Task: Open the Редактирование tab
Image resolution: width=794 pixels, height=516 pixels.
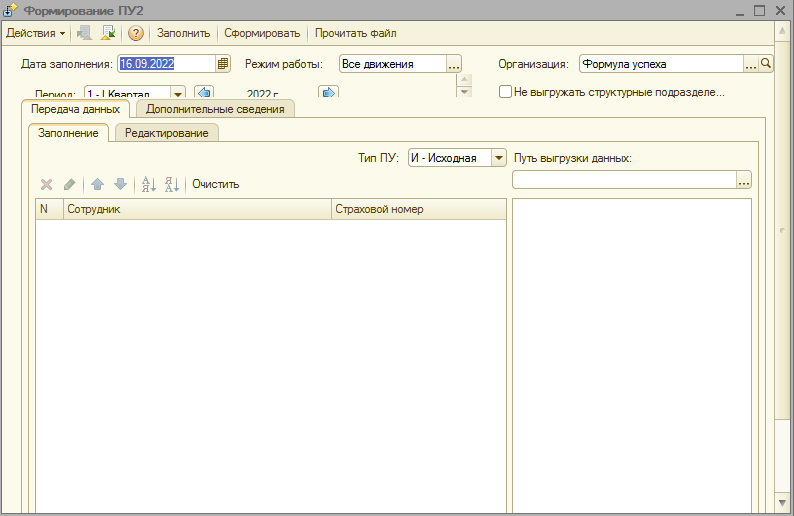Action: pyautogui.click(x=167, y=133)
